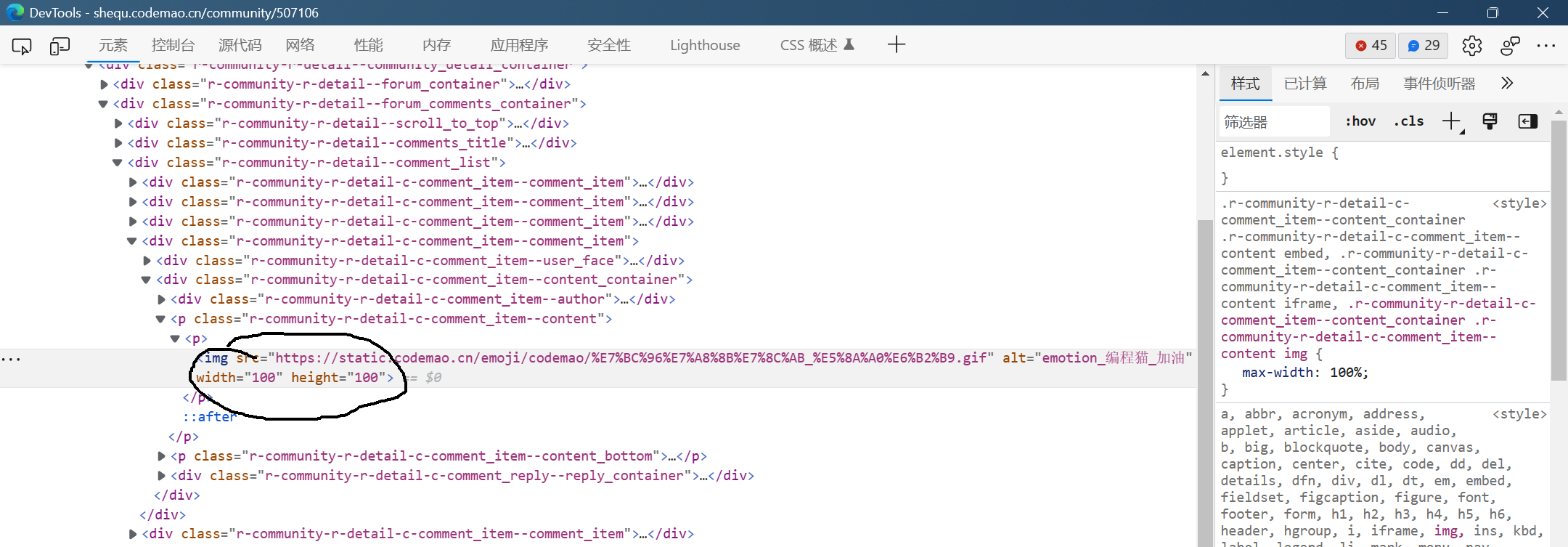Go to the 内存 tab
This screenshot has height=547, width=1568.
(437, 45)
